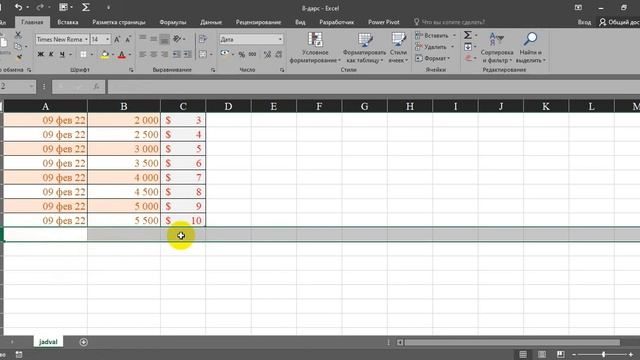
Task: Open Найти и выделить menu
Action: tap(530, 48)
